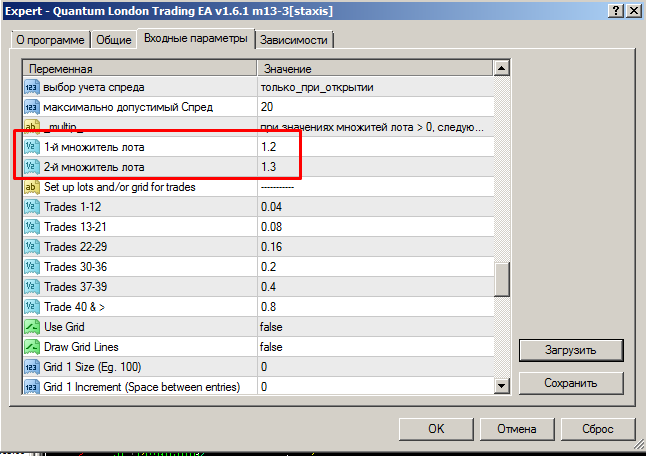The width and height of the screenshot is (646, 456).
Task: Click the help '?' button in title bar
Action: pos(616,11)
